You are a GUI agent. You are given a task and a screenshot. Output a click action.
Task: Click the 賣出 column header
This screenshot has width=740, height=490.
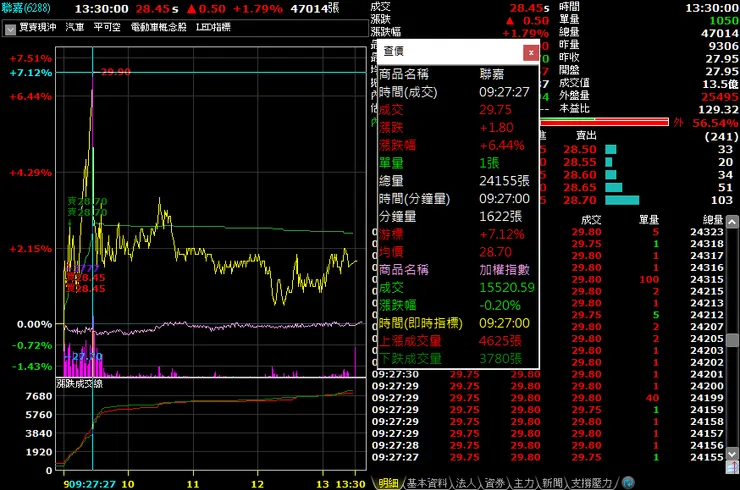(x=586, y=136)
